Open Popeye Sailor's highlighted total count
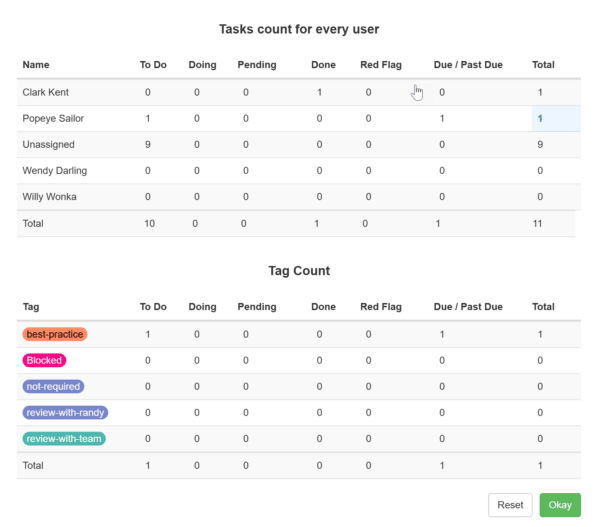 (540, 118)
